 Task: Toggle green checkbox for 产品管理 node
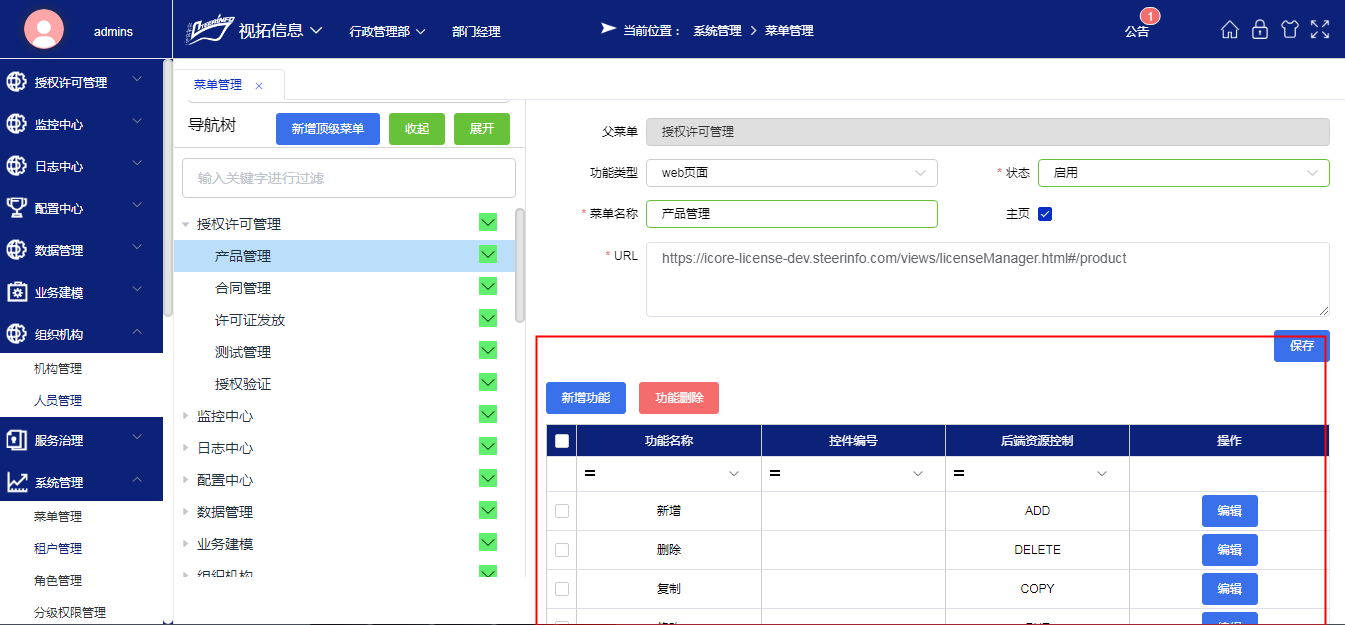pos(488,254)
